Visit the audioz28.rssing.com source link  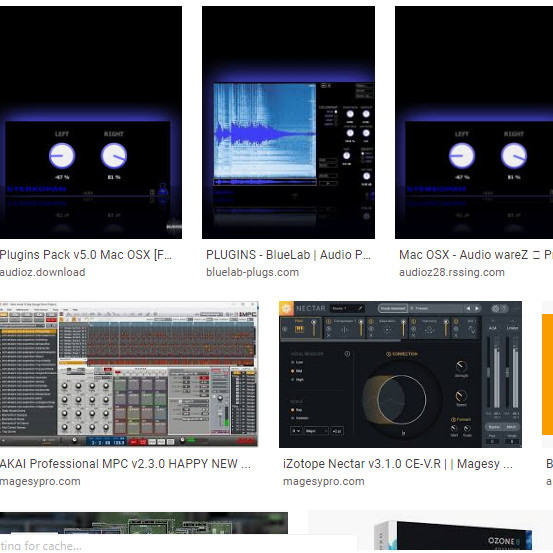pos(452,272)
